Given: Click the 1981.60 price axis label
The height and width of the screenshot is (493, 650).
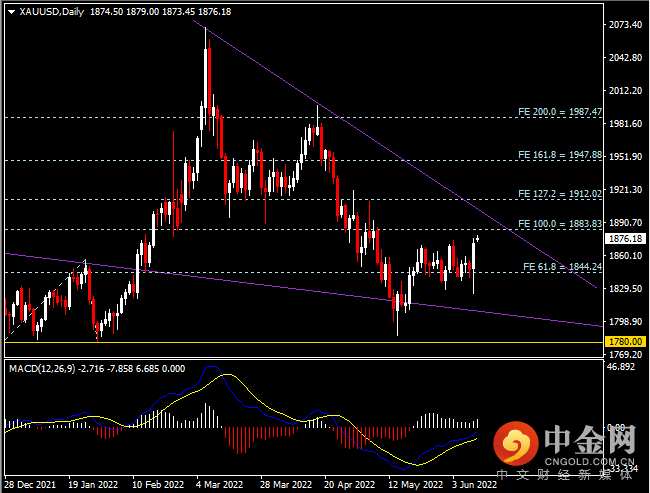Looking at the screenshot, I should [x=625, y=124].
